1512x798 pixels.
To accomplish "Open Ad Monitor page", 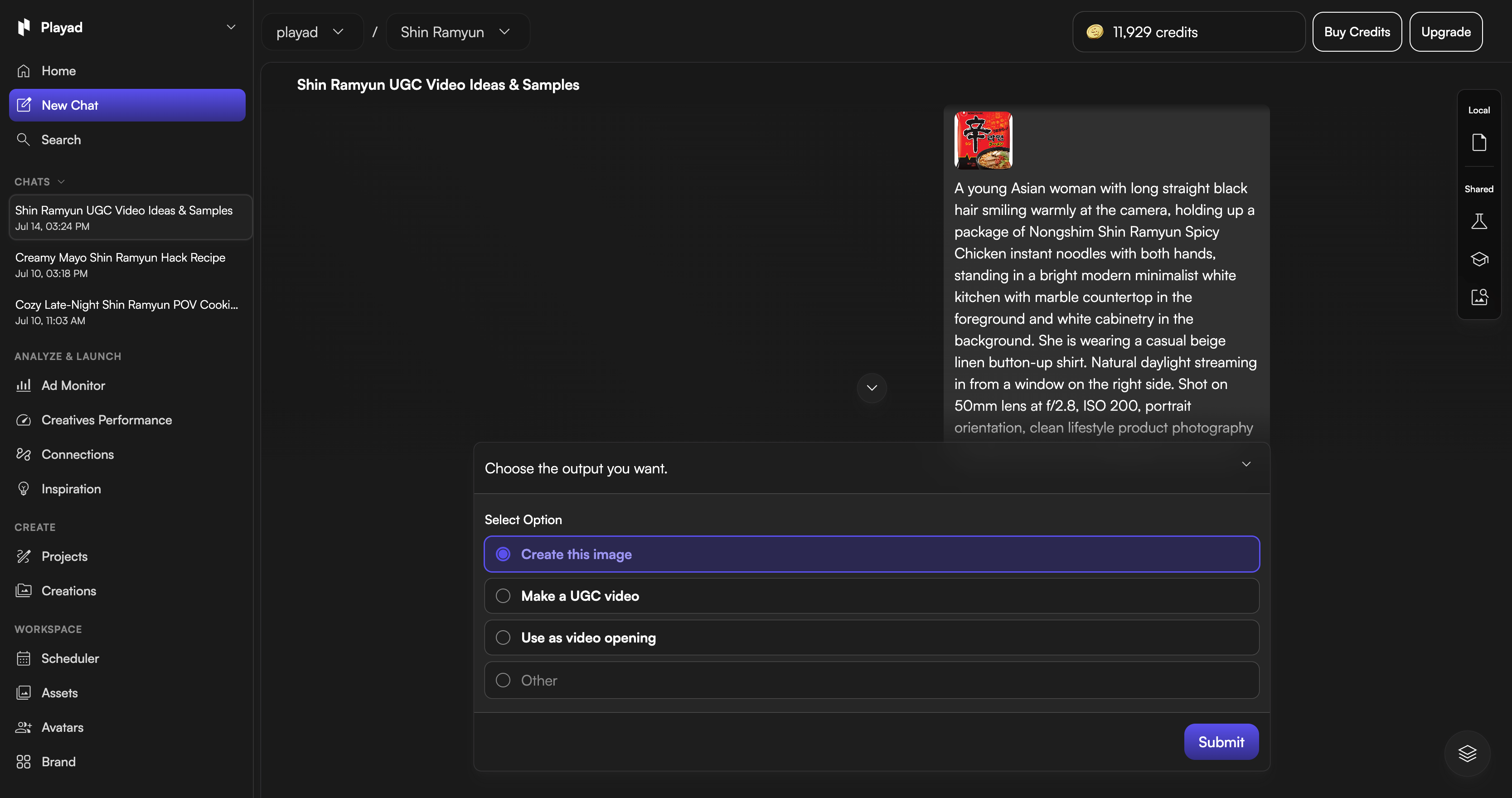I will 127,385.
